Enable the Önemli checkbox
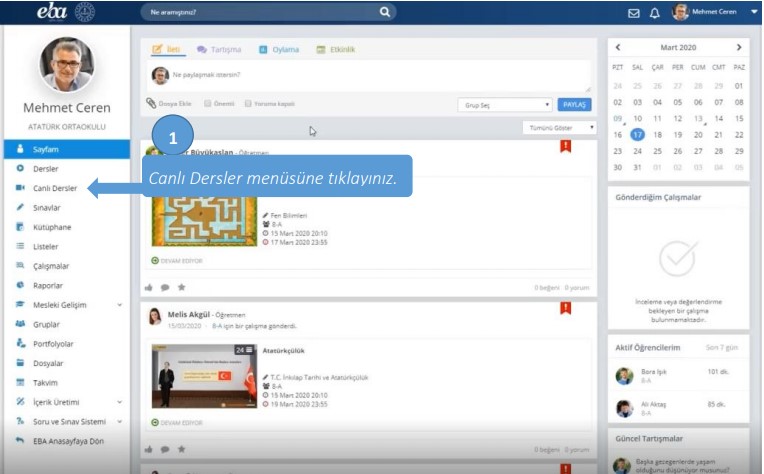 coord(208,103)
